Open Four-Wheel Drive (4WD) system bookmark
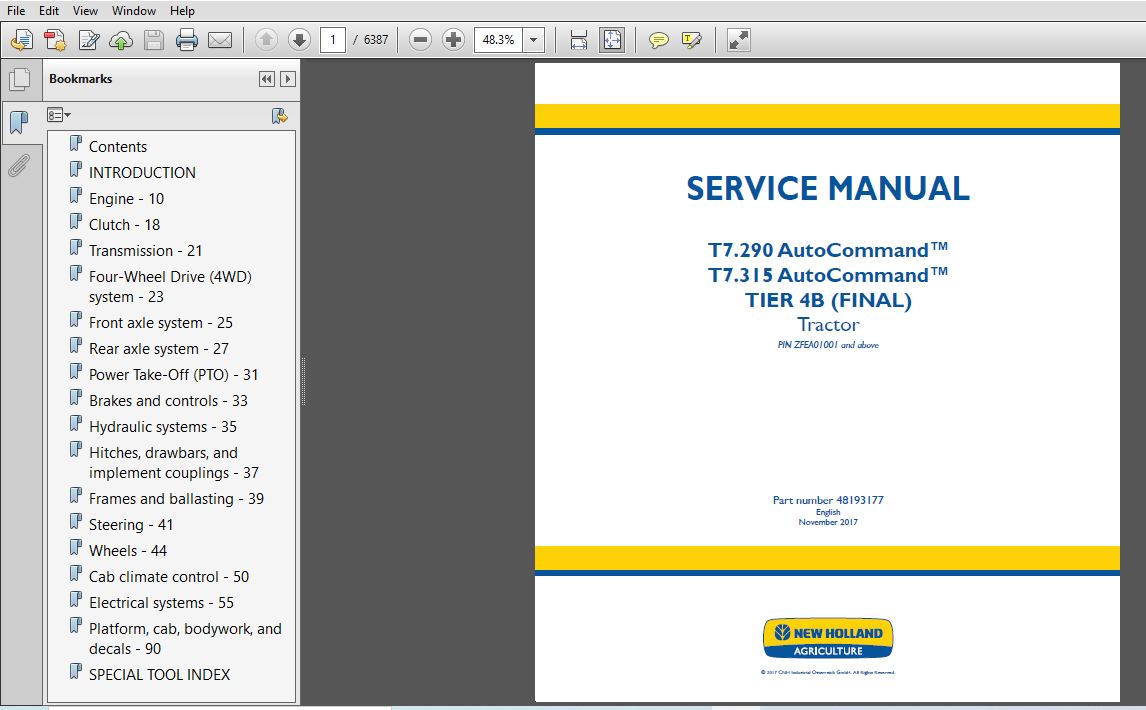This screenshot has width=1146, height=710. coord(170,287)
